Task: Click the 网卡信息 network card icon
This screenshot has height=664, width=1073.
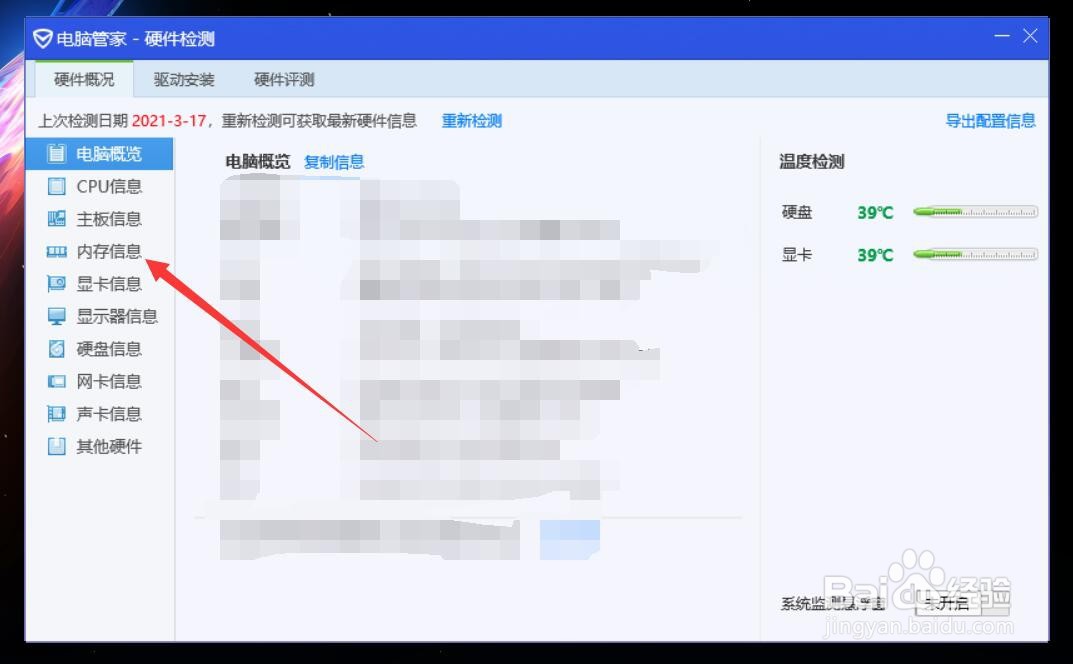Action: tap(56, 381)
